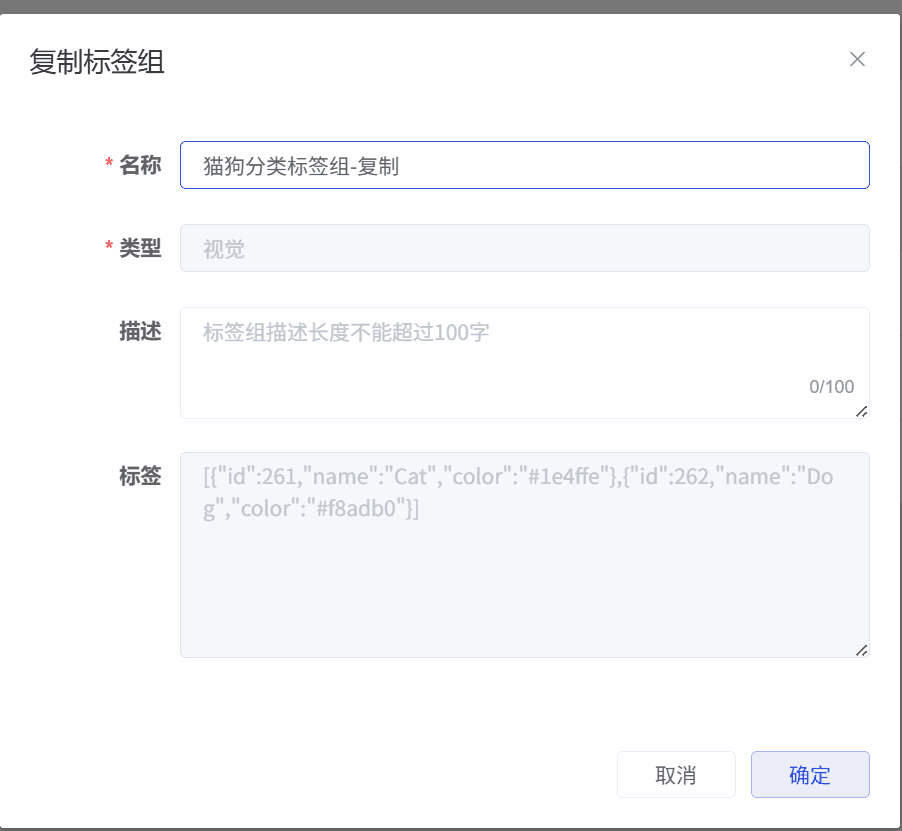Click the 标签 JSON text area
Image resolution: width=902 pixels, height=831 pixels.
[524, 580]
